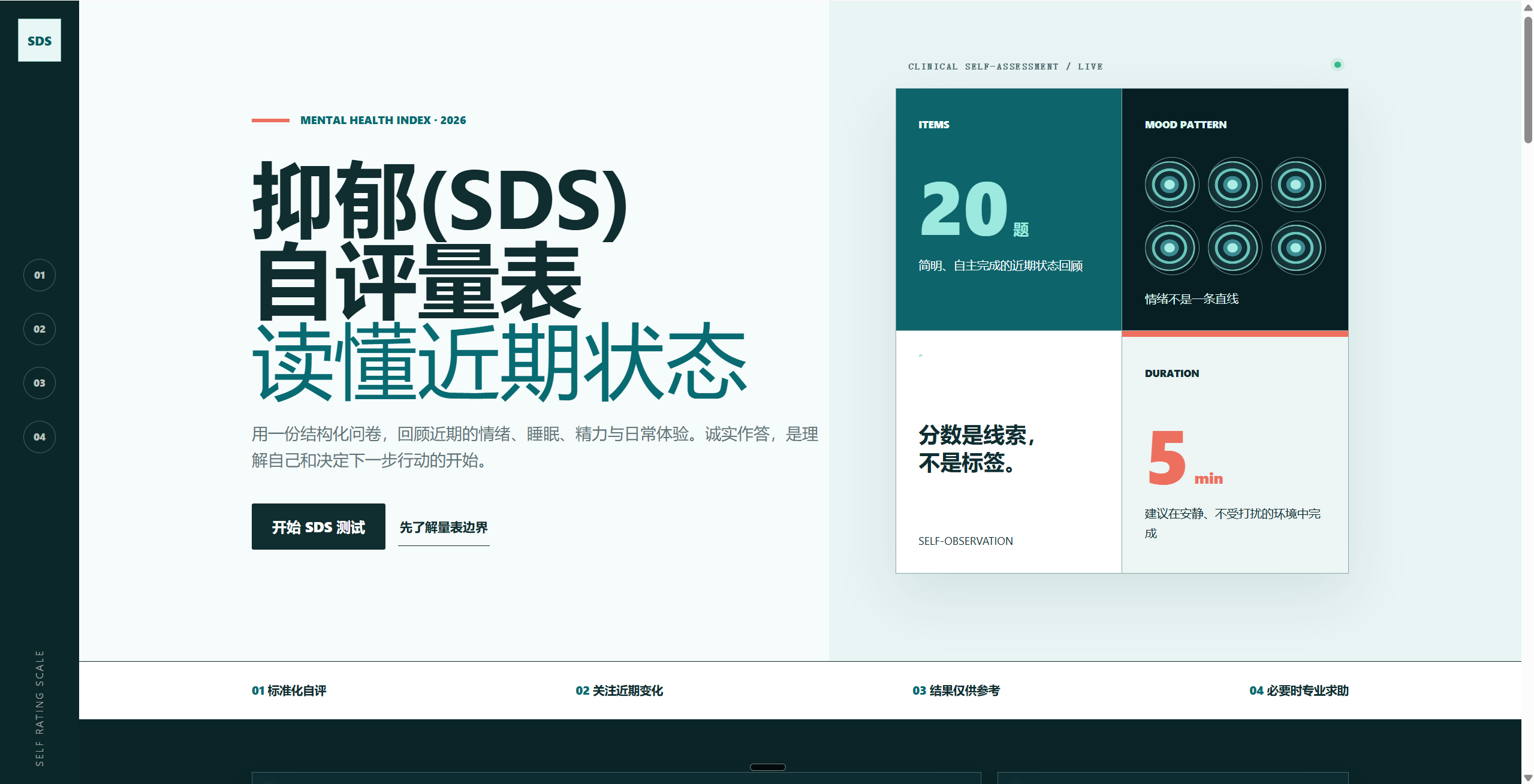
Task: Open the 先了解量表边界 link
Action: point(444,527)
